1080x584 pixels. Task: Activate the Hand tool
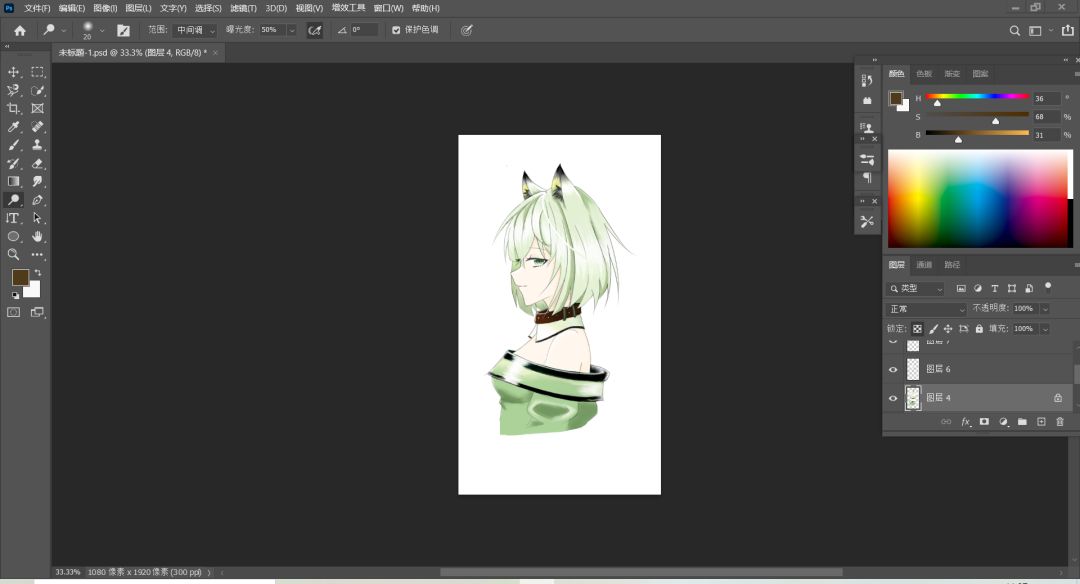click(38, 236)
